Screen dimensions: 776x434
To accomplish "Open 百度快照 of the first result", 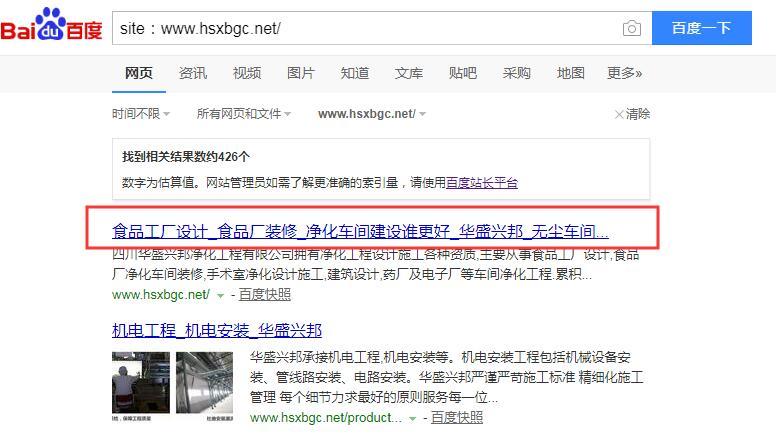I will coord(265,295).
